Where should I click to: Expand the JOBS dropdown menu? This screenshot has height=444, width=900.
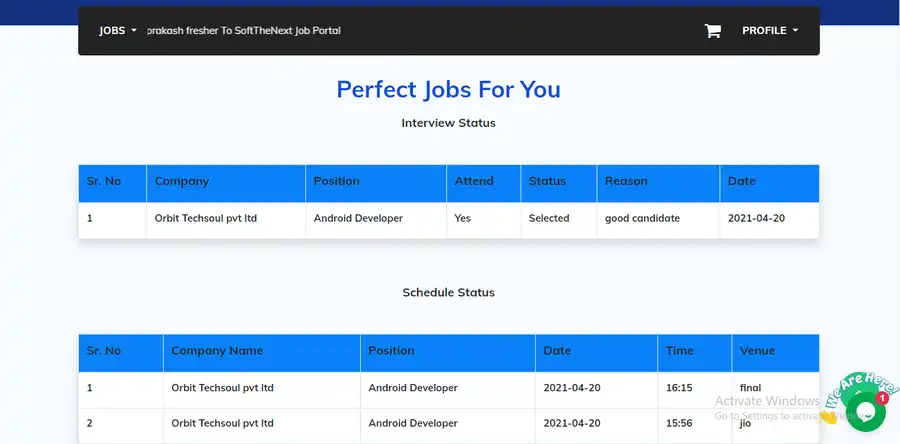click(117, 31)
